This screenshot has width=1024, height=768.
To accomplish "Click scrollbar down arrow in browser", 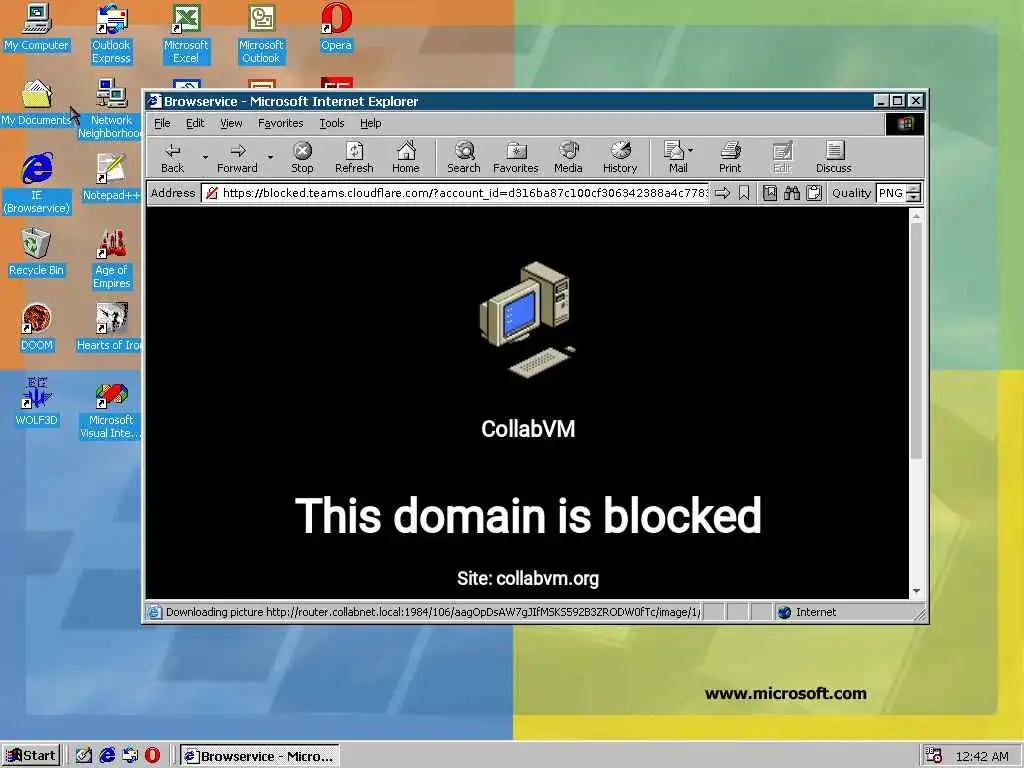I will [916, 590].
